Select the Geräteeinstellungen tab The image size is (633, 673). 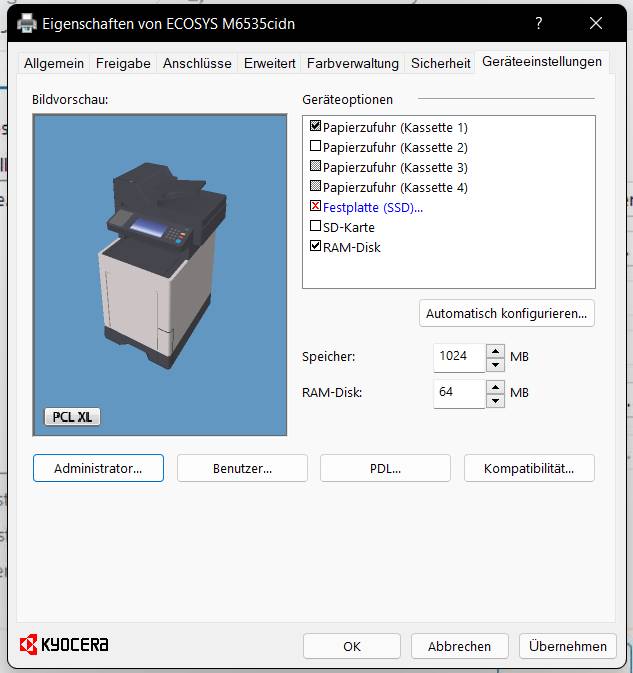pyautogui.click(x=542, y=62)
